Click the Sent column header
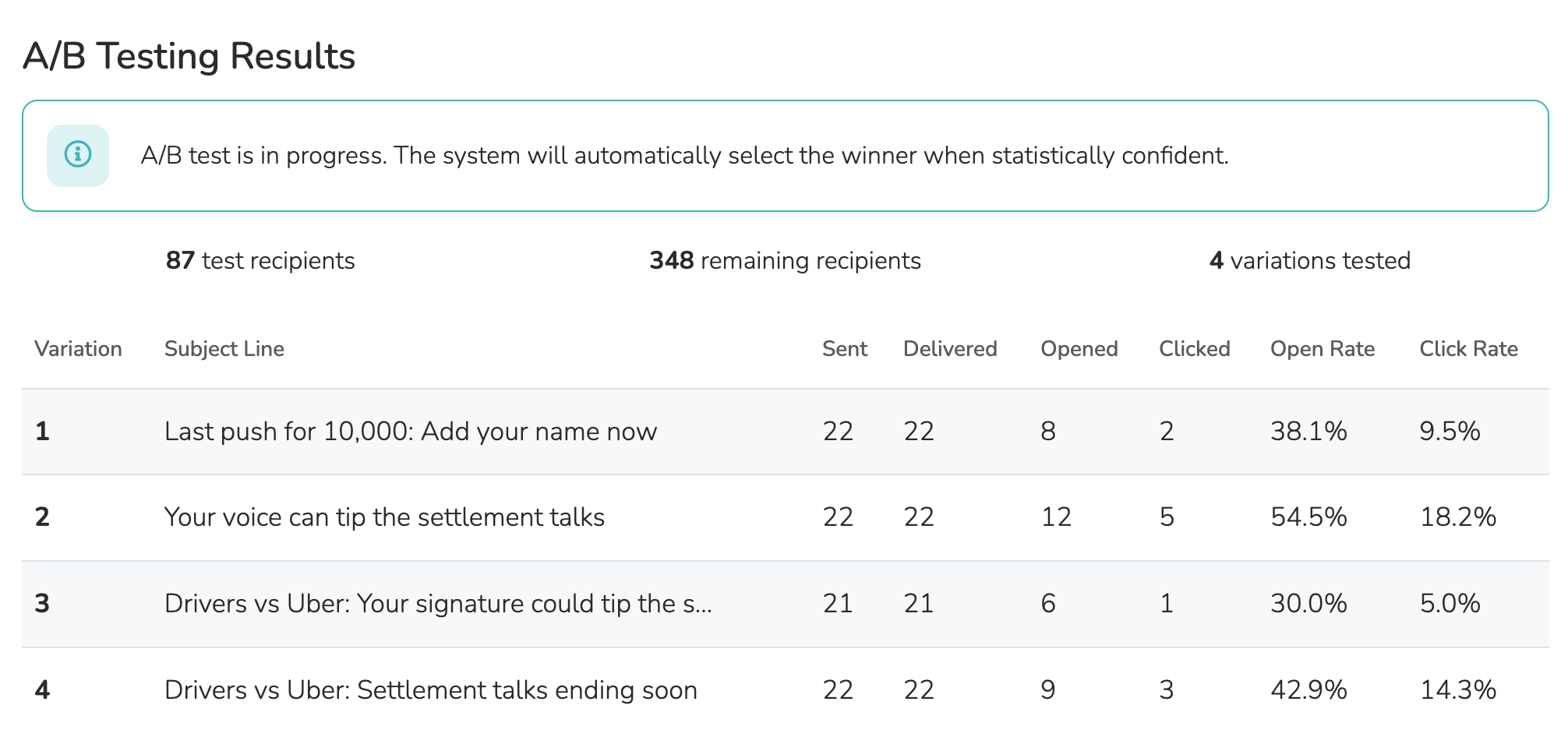Viewport: 1568px width, 751px height. click(x=845, y=349)
